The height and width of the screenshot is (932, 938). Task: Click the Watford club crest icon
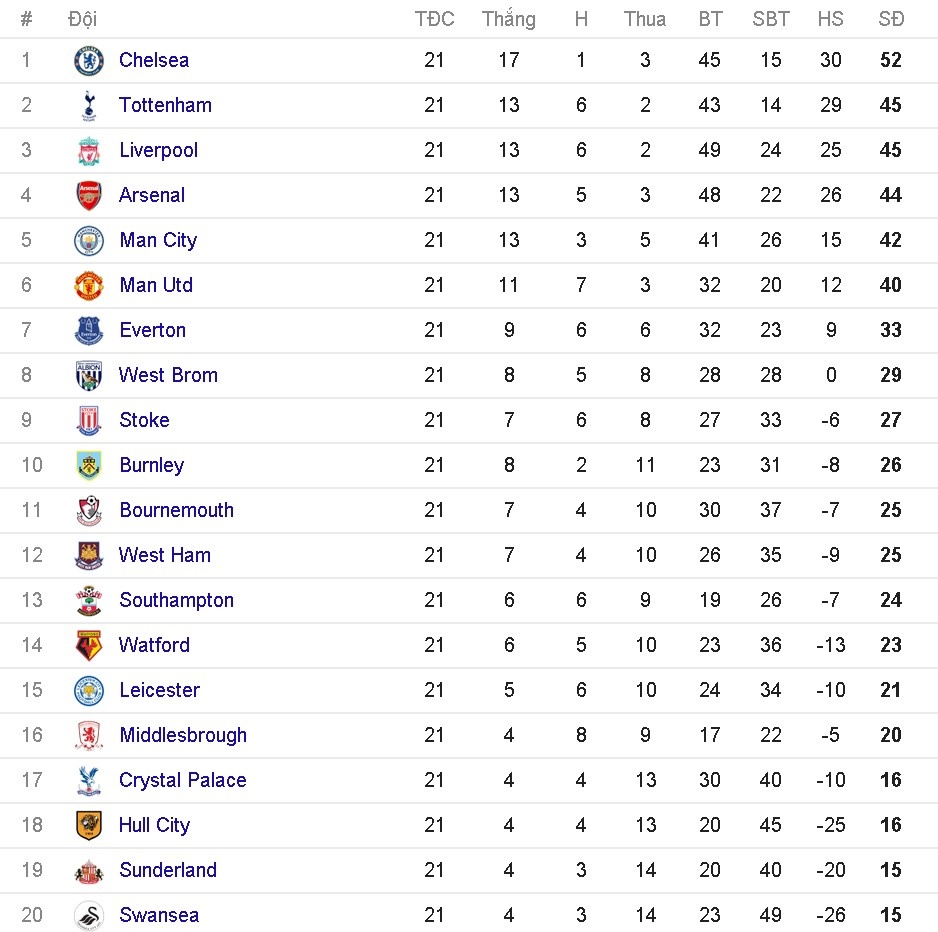click(89, 646)
